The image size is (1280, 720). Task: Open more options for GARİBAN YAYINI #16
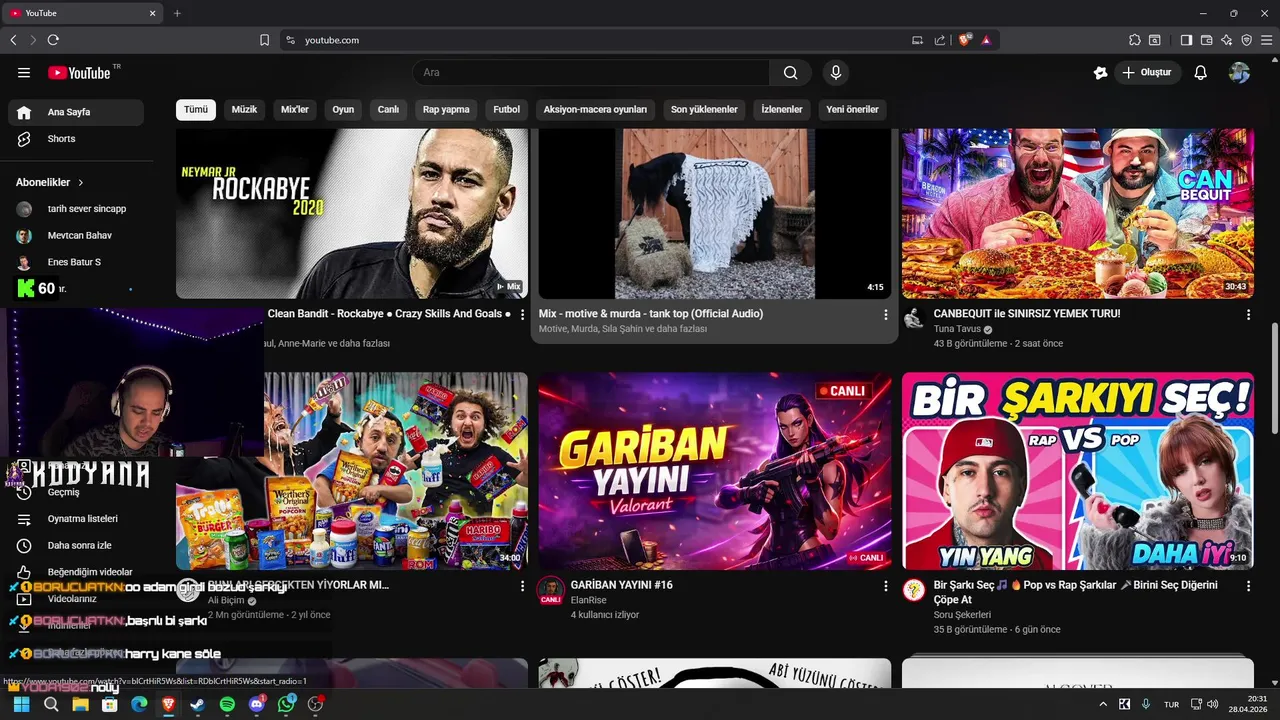pyautogui.click(x=885, y=585)
